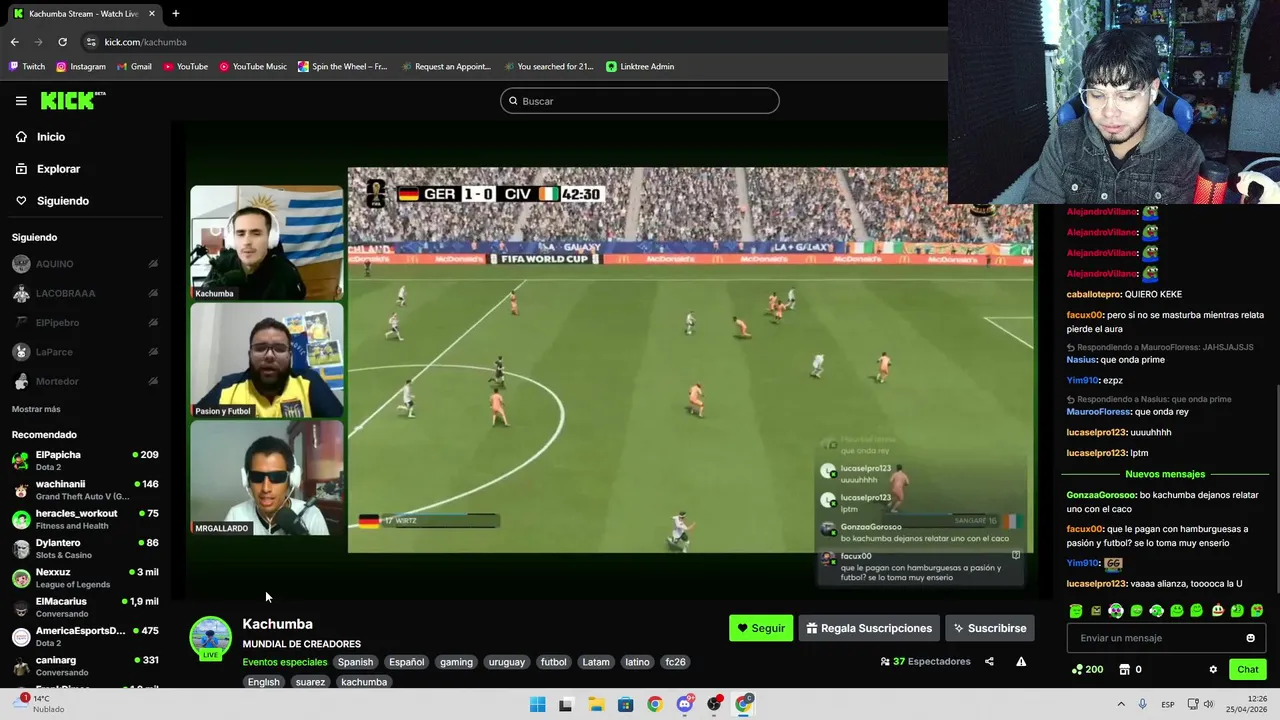Open ElPapicha recommended channel

(85, 460)
